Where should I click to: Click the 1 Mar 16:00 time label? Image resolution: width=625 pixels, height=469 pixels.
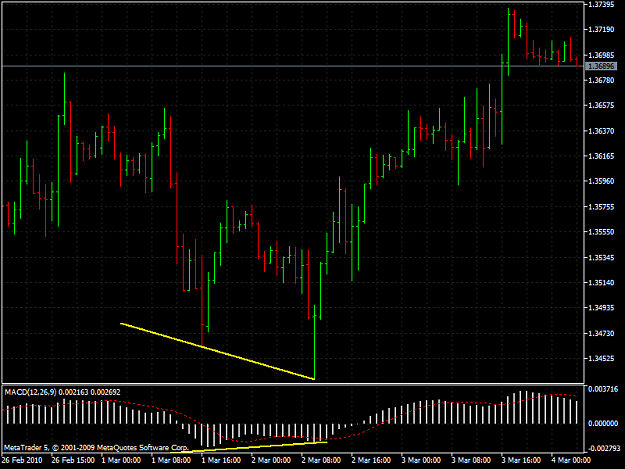(221, 460)
